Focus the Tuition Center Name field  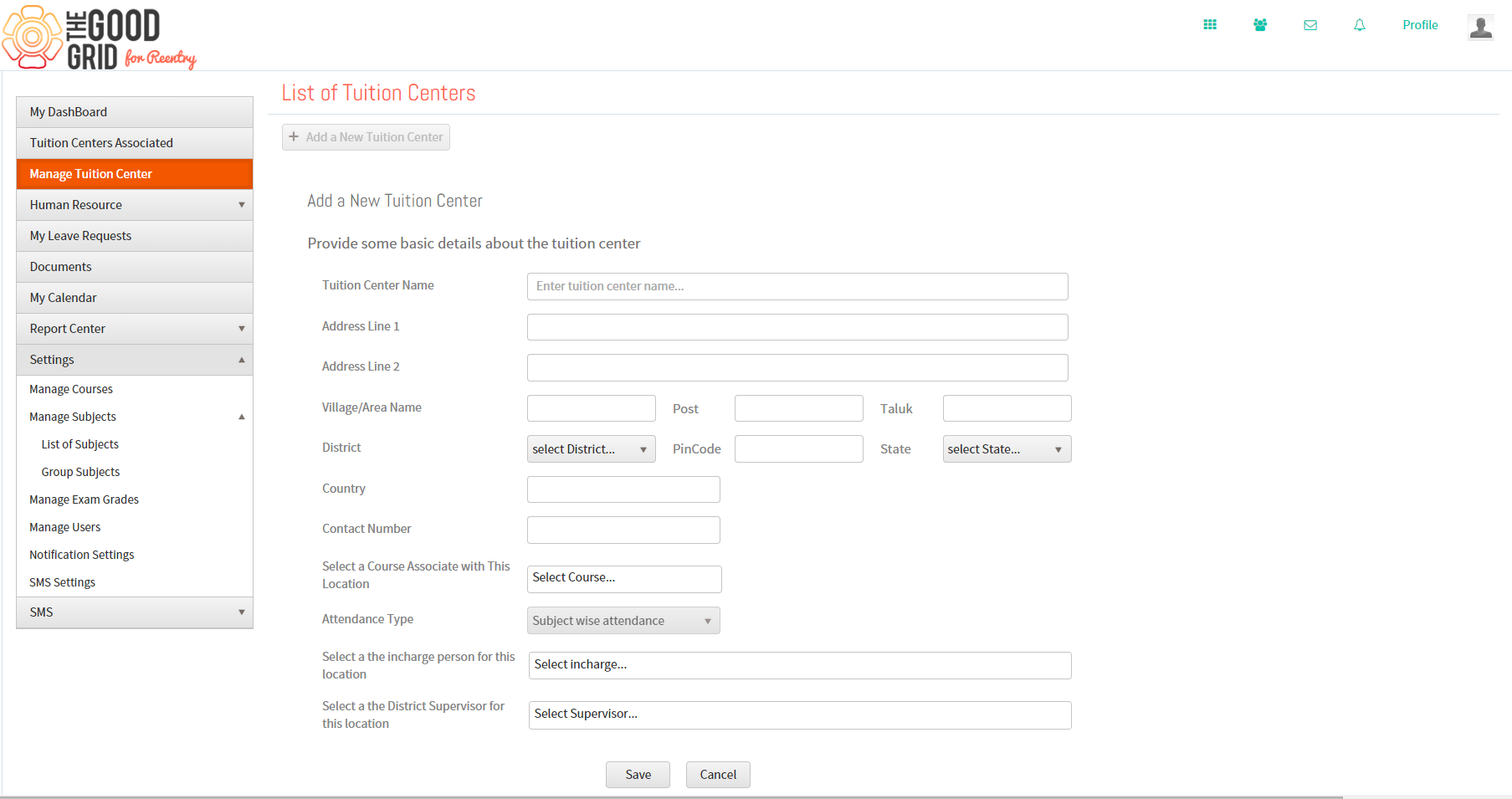point(797,286)
